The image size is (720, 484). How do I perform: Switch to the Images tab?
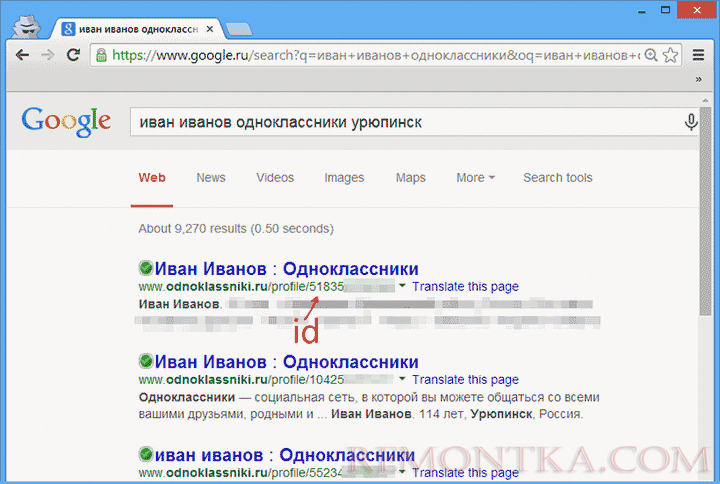pyautogui.click(x=344, y=178)
